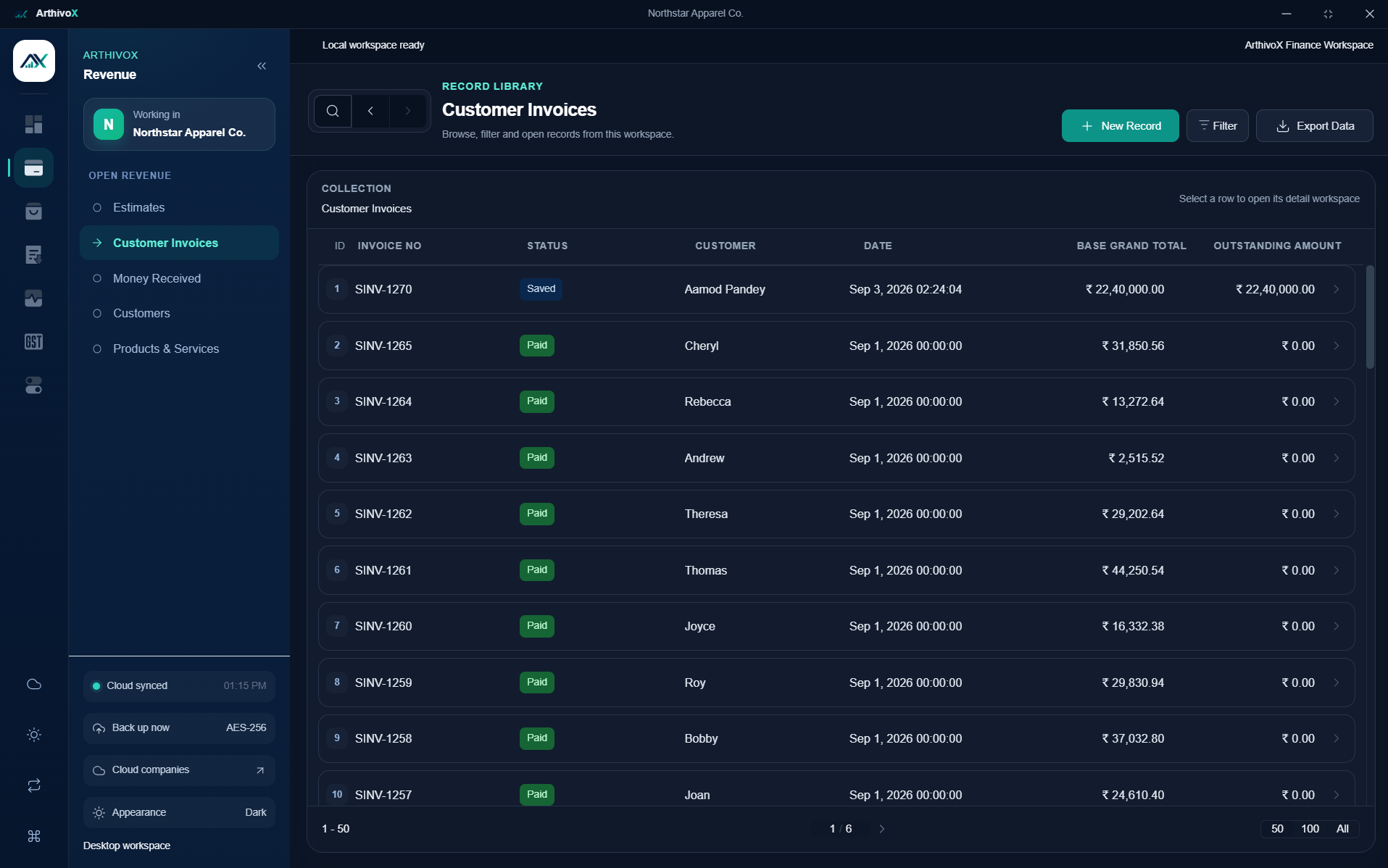
Task: Click Back up now
Action: pyautogui.click(x=179, y=727)
